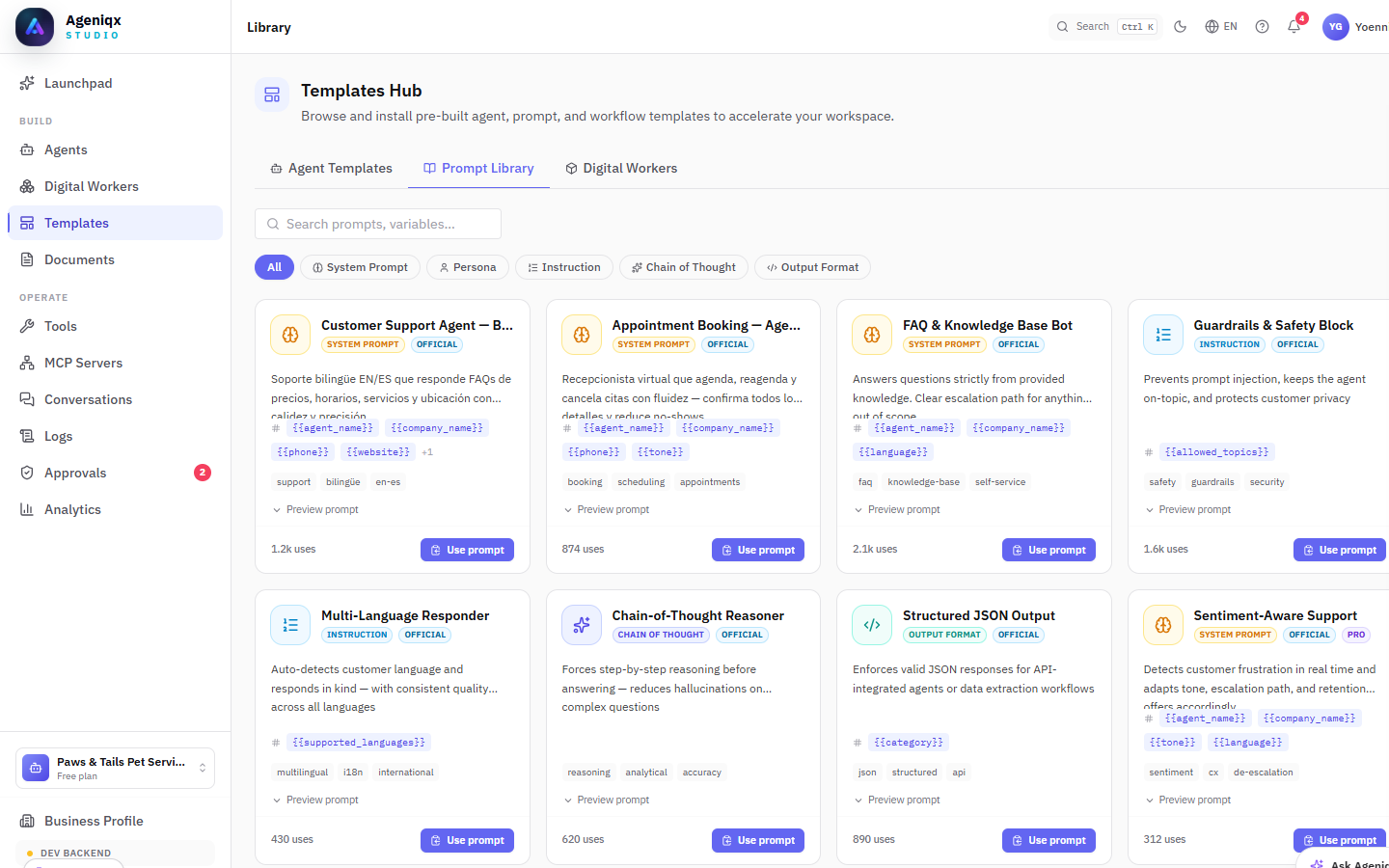Expand Preview prompt on FAQ & Knowledge Base Bot
The height and width of the screenshot is (868, 1389).
897,509
